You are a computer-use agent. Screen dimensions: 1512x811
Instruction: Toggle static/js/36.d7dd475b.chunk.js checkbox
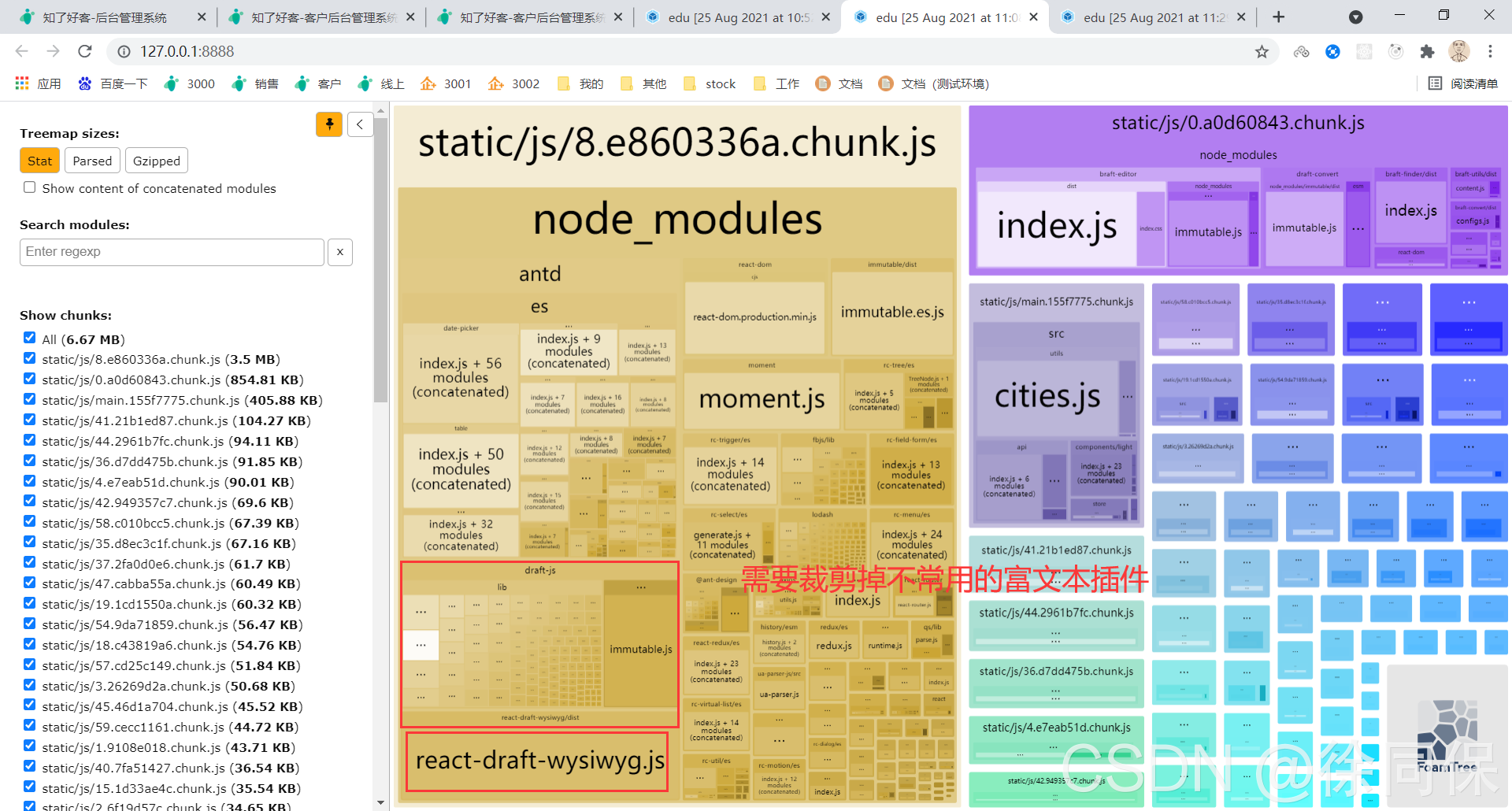point(30,461)
